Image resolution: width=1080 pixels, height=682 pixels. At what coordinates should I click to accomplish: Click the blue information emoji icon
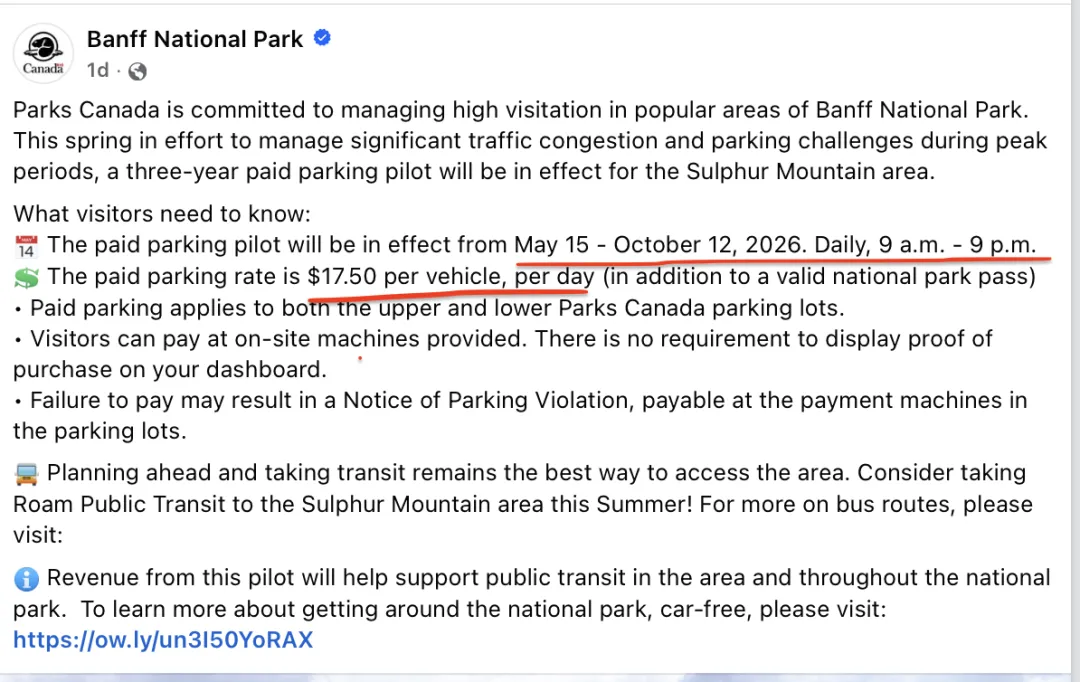coord(26,579)
